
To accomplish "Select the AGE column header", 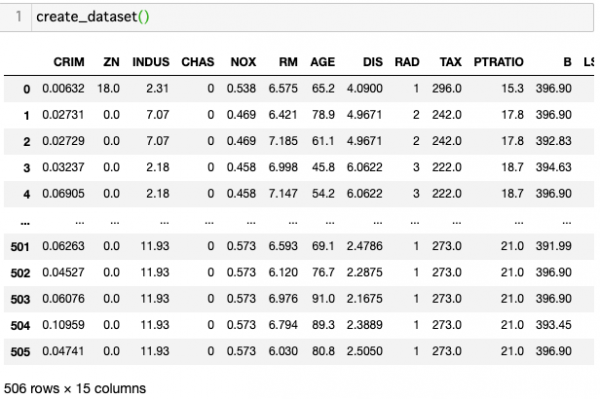I will [x=323, y=62].
